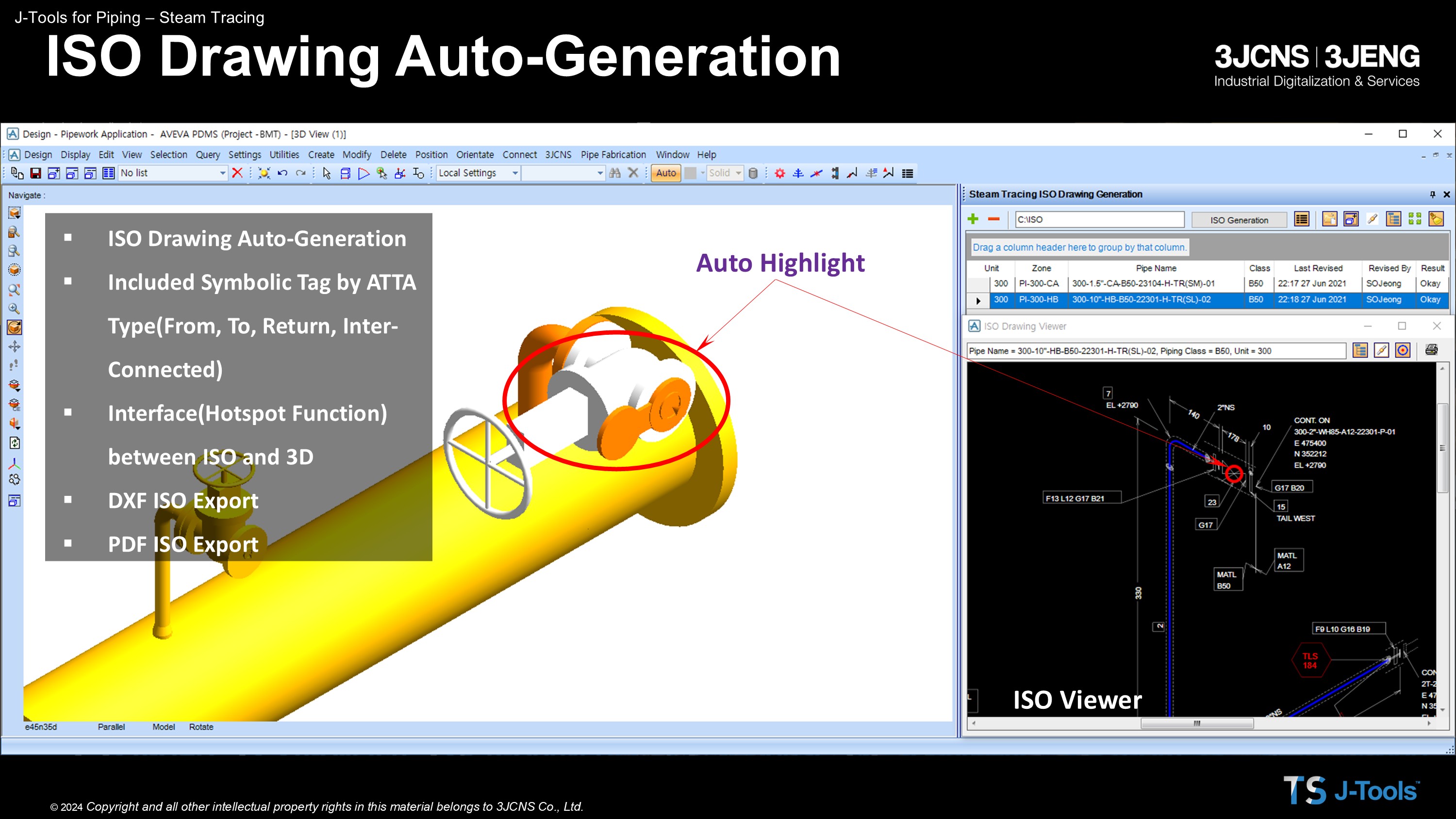The height and width of the screenshot is (819, 1456).
Task: Click the Redo arrow in the main toolbar
Action: coord(301,173)
